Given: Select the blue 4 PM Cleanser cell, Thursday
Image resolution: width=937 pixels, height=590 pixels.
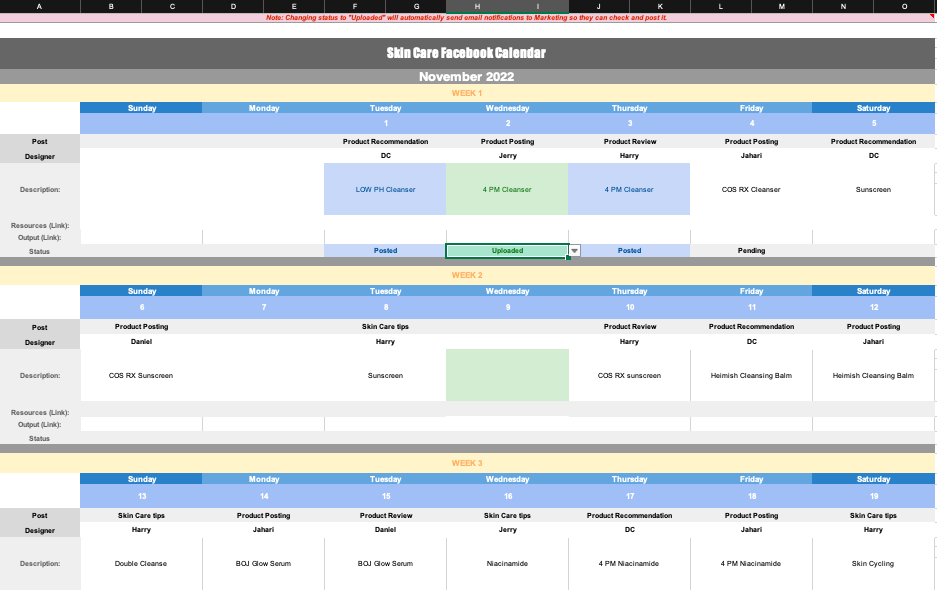Looking at the screenshot, I should (629, 189).
